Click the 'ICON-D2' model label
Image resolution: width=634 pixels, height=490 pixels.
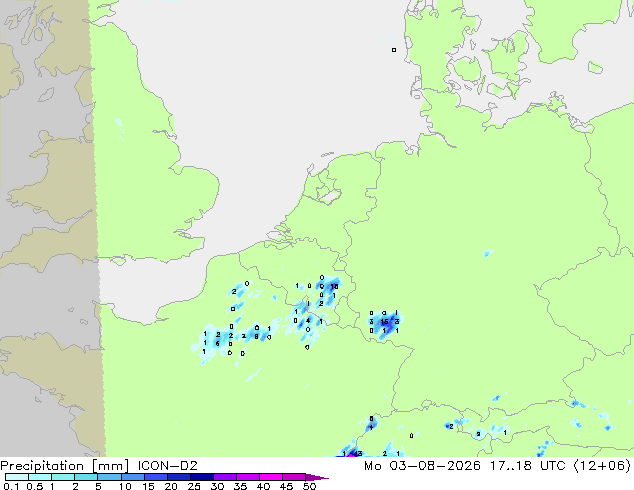pyautogui.click(x=167, y=466)
